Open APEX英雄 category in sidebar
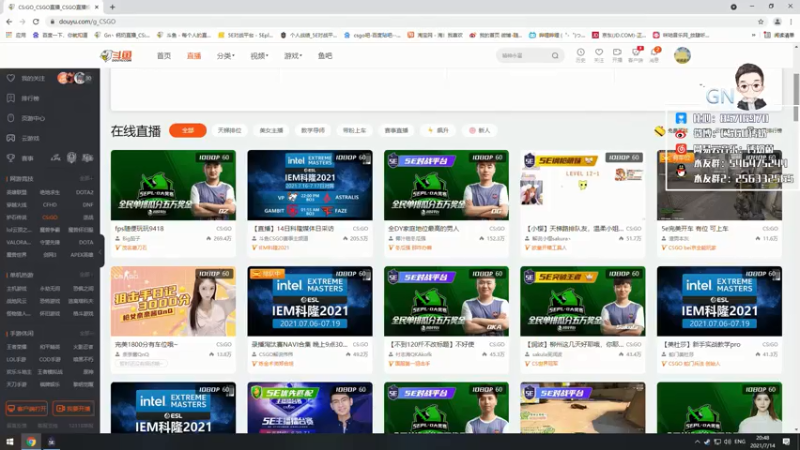Image resolution: width=800 pixels, height=450 pixels. [82, 255]
